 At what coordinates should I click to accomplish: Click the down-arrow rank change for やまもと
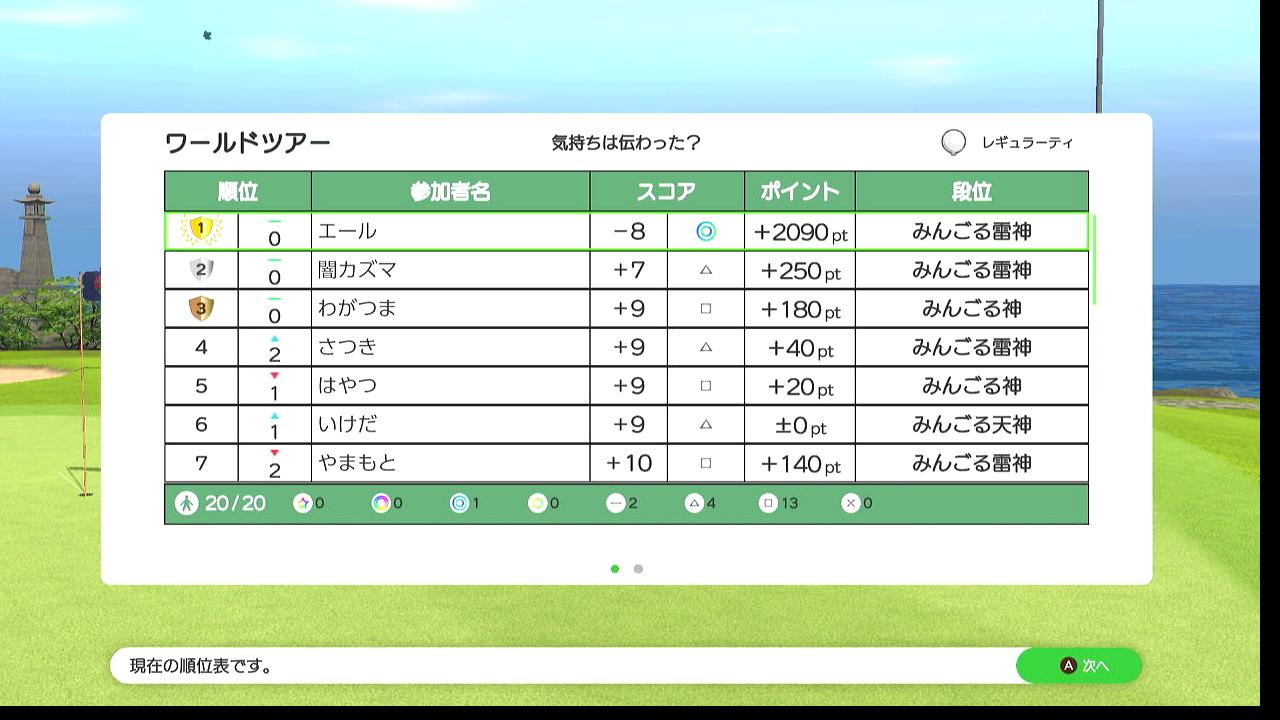(x=274, y=454)
